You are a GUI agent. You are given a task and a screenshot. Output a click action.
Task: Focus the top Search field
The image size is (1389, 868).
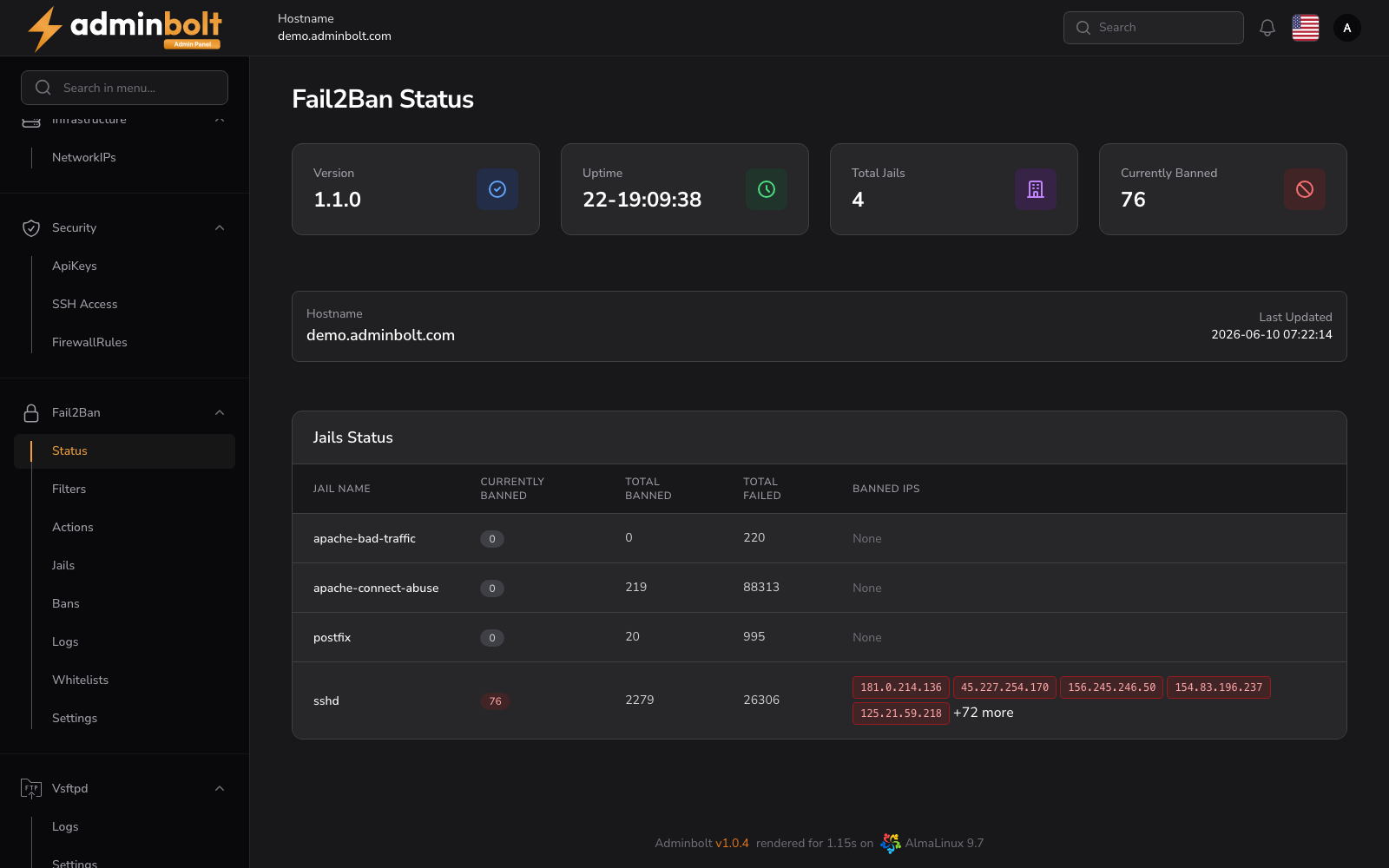coord(1154,28)
